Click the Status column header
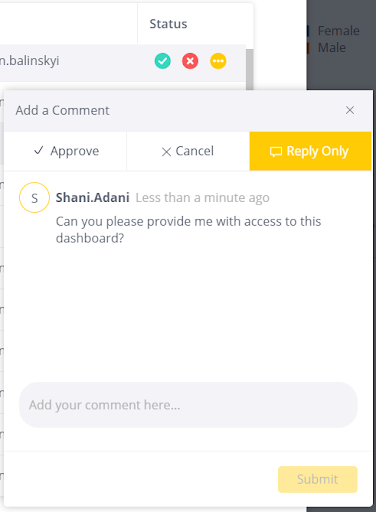The height and width of the screenshot is (514, 377). point(168,24)
